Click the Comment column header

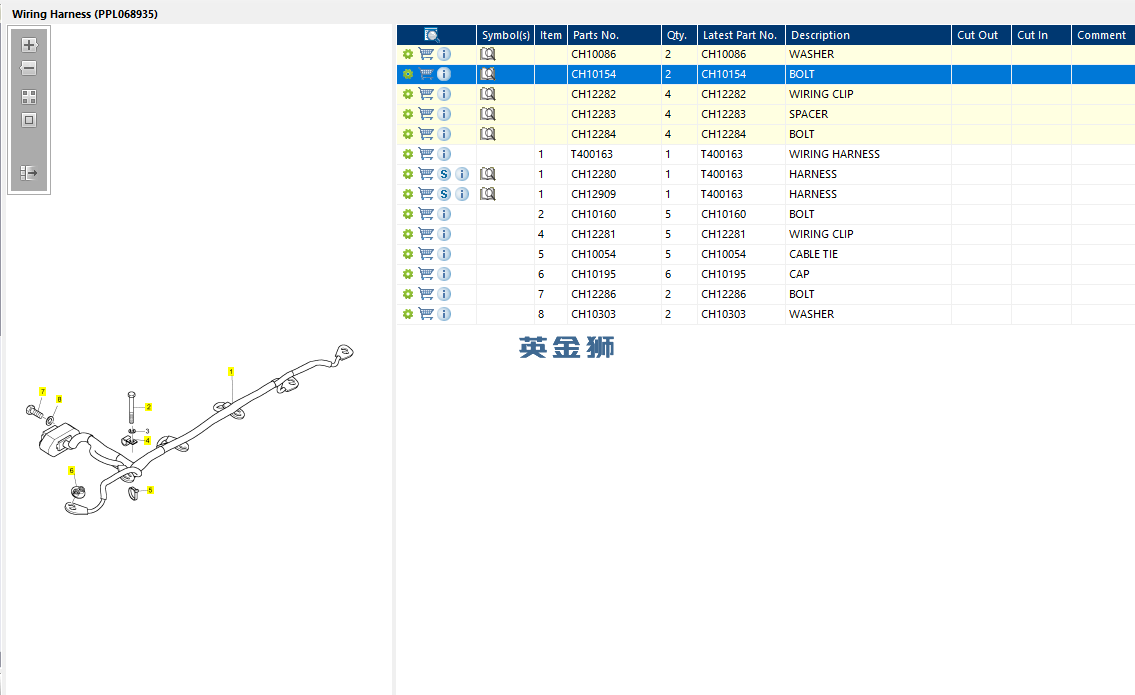click(1103, 35)
